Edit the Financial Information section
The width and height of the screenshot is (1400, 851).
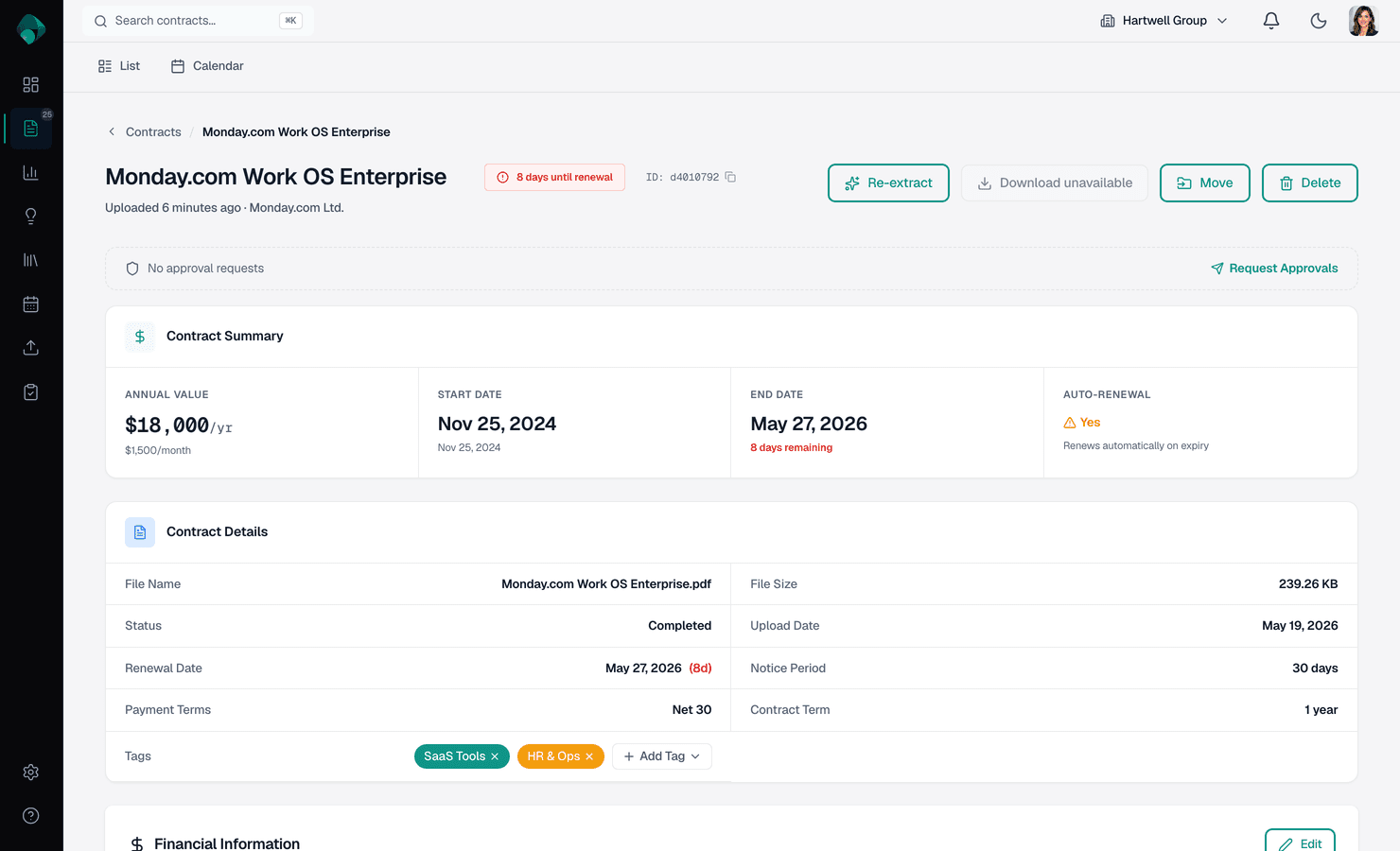(1300, 841)
